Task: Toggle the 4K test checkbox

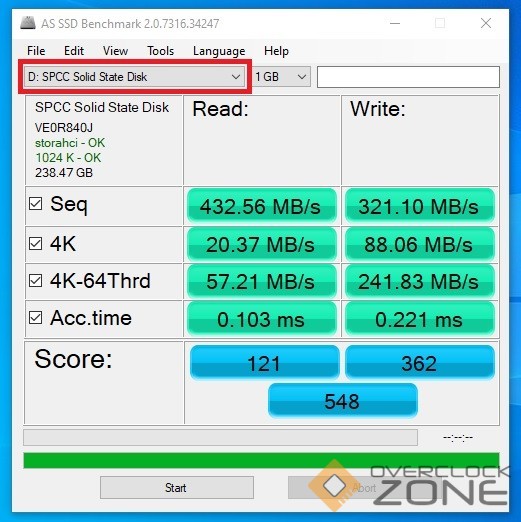Action: pyautogui.click(x=35, y=244)
